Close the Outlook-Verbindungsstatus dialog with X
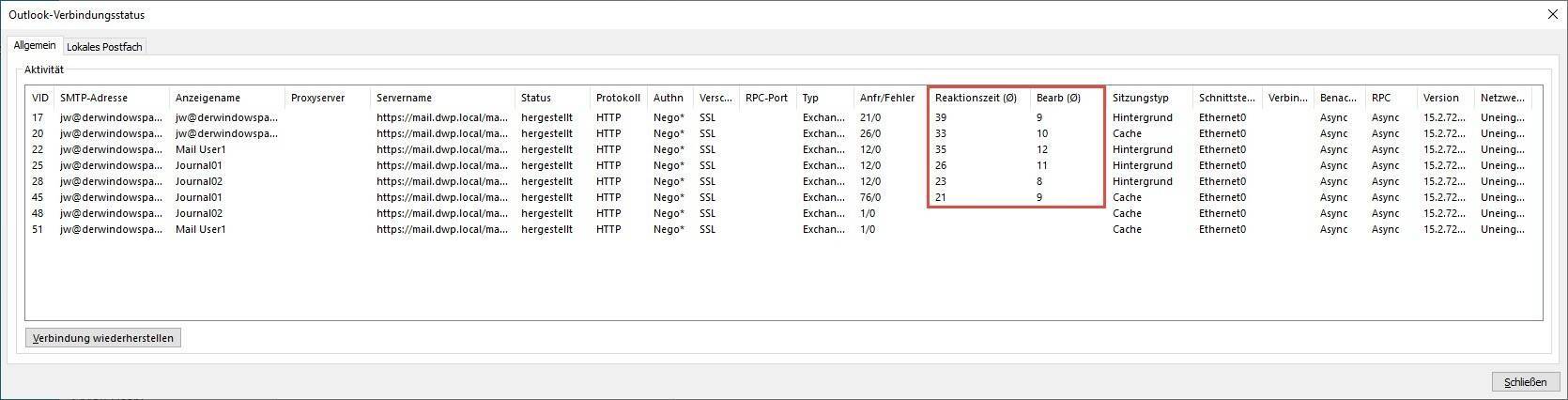 click(x=1552, y=14)
